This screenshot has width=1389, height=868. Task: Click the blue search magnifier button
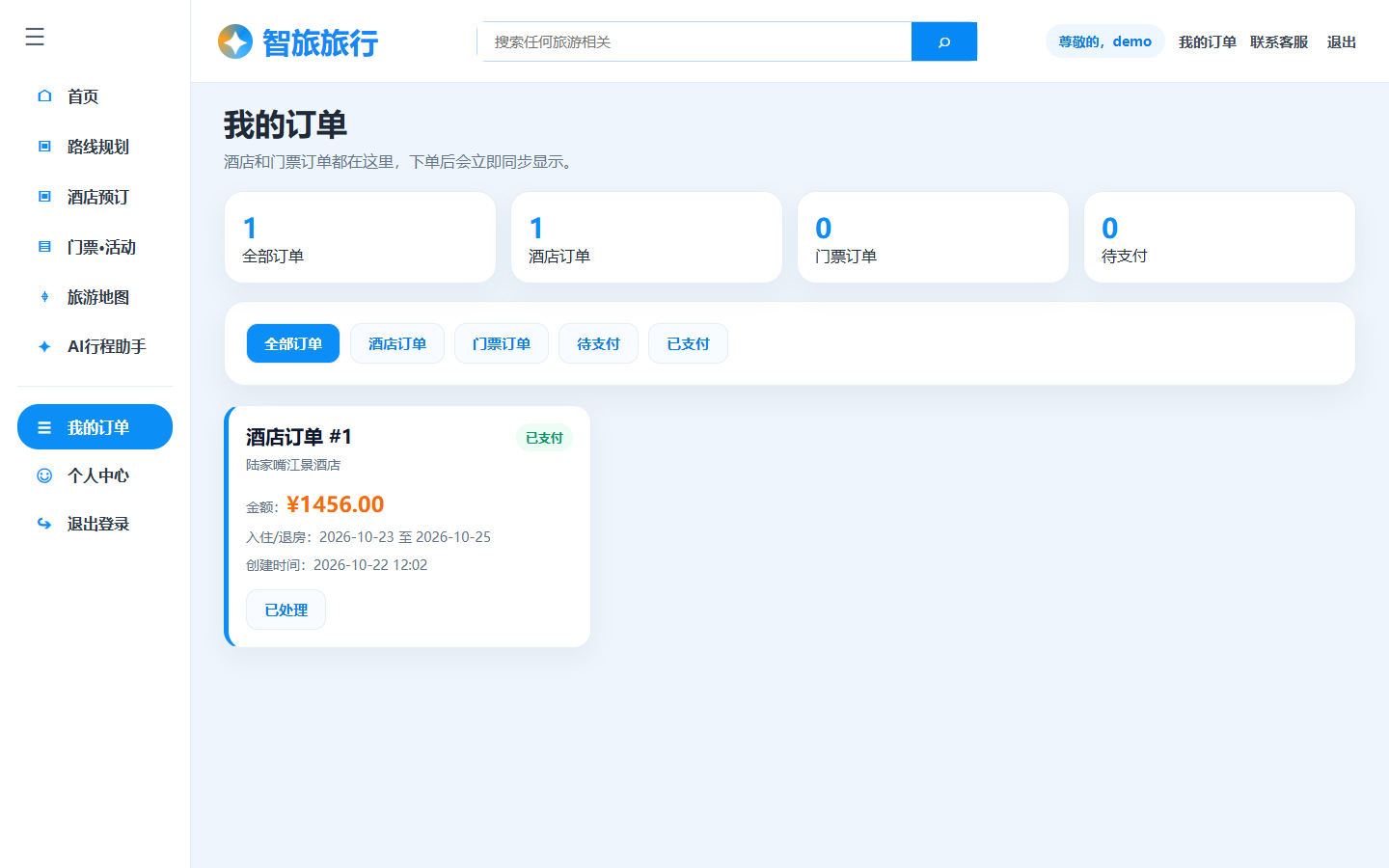coord(944,41)
